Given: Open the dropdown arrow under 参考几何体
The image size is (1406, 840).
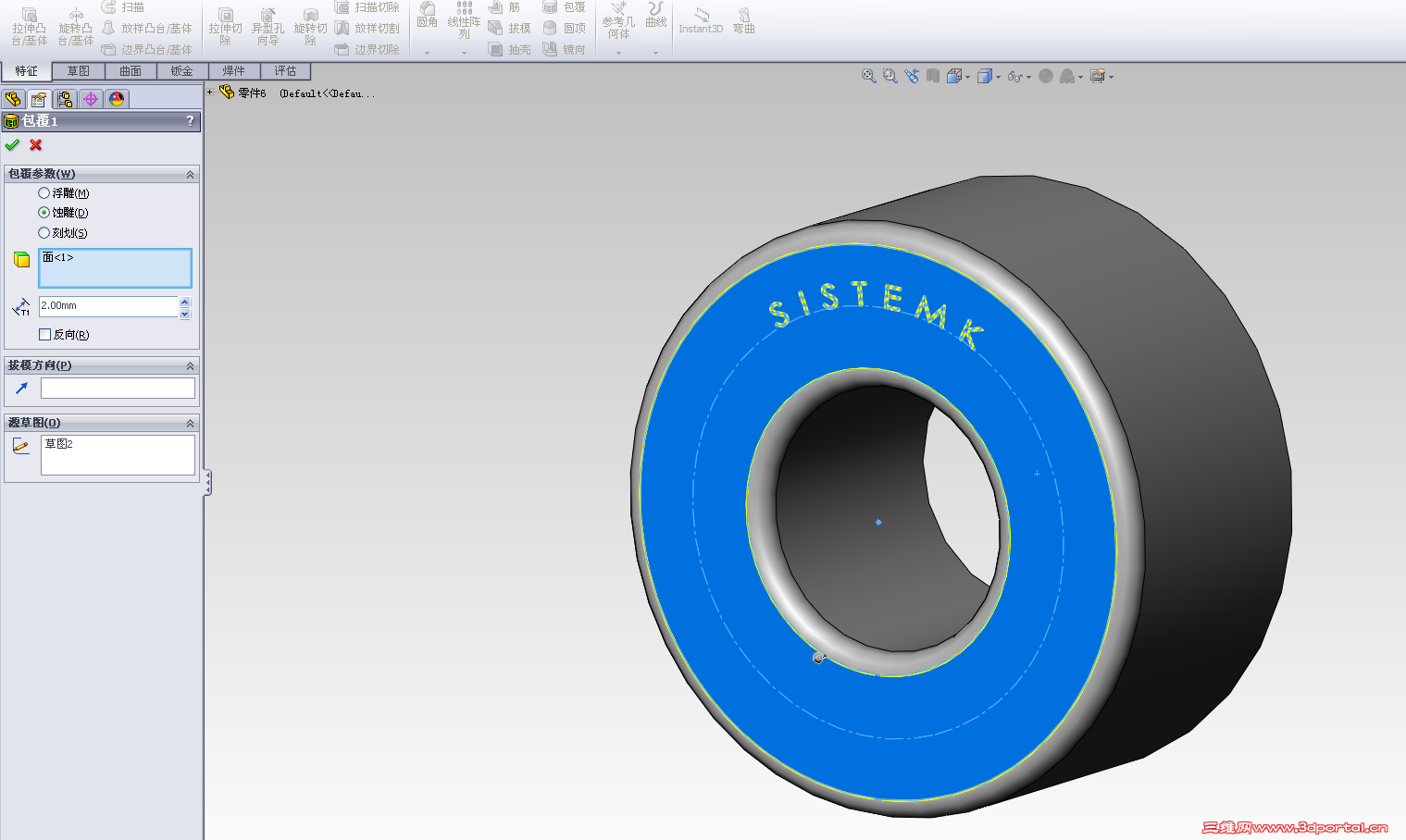Looking at the screenshot, I should click(x=618, y=53).
